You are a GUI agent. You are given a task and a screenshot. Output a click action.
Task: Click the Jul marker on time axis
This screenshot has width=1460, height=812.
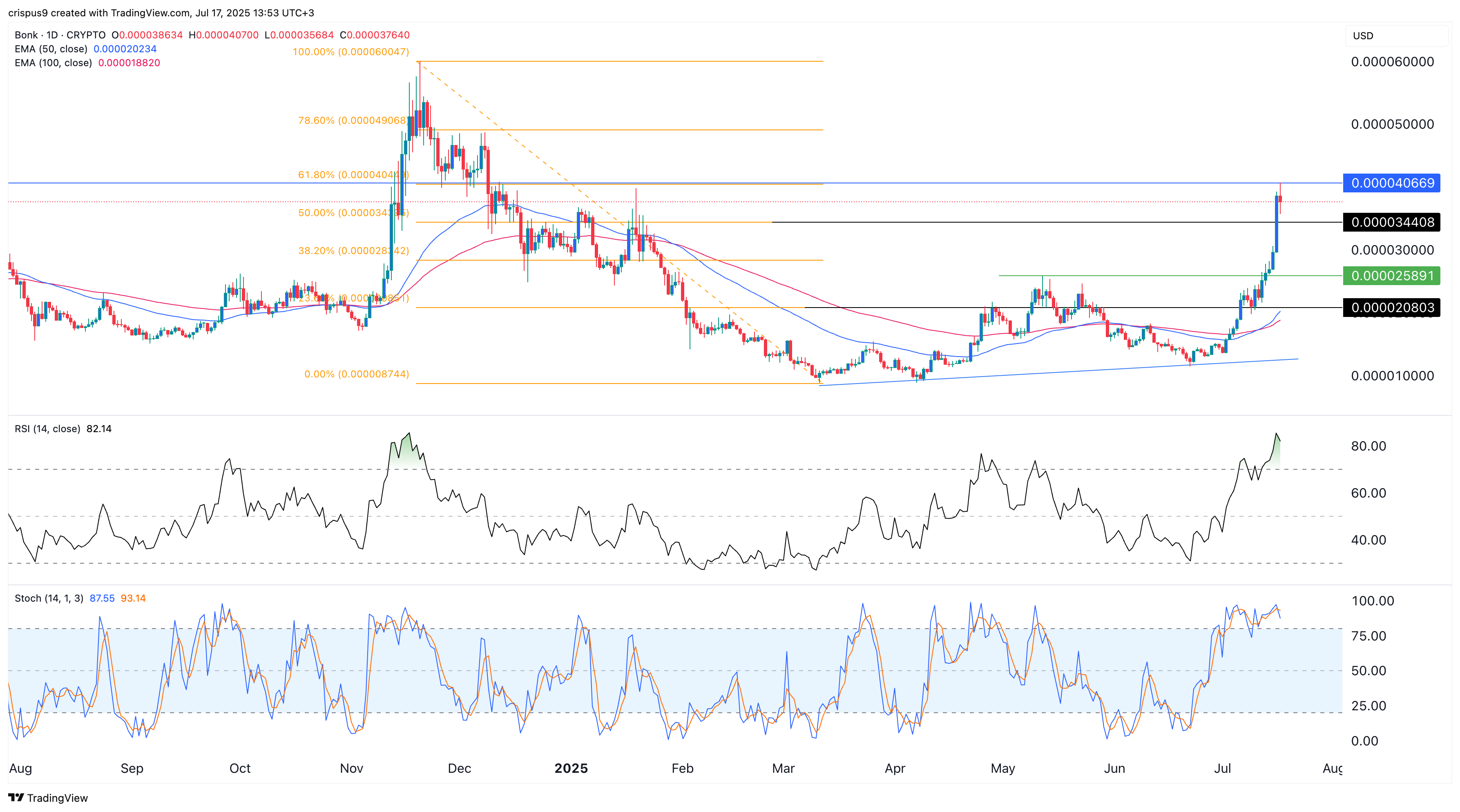1223,768
